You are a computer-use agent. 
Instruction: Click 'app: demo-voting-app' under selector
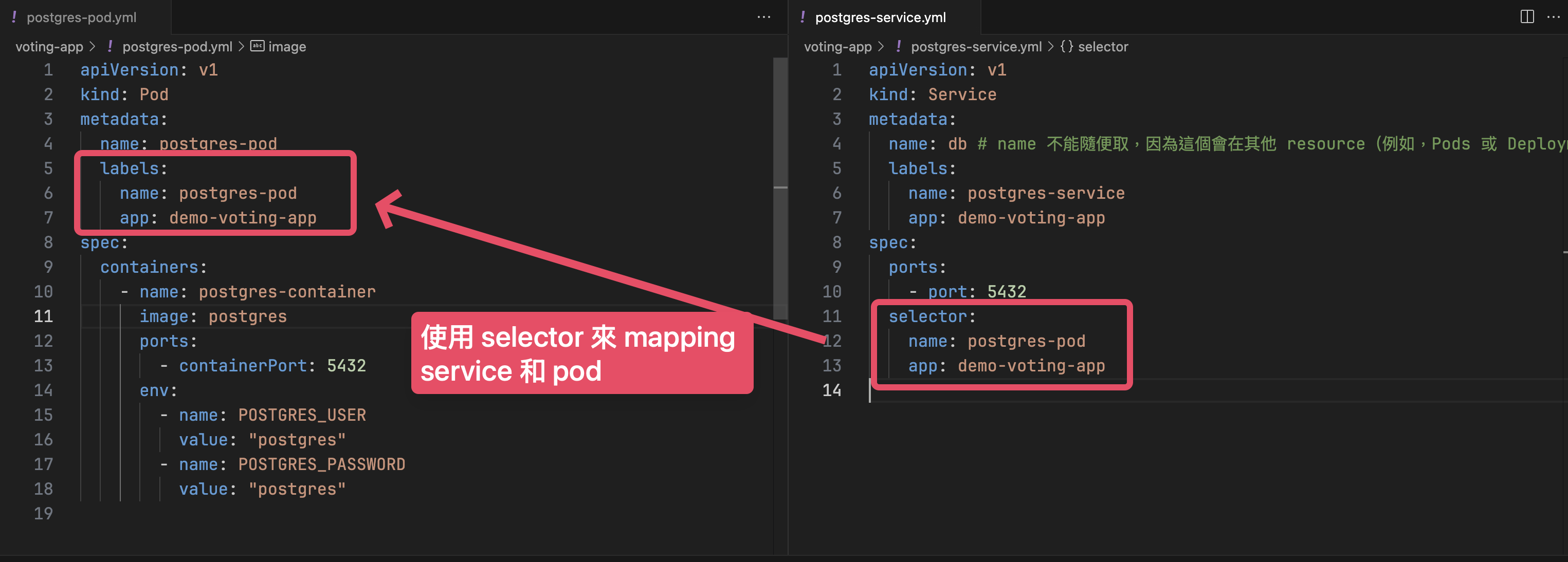click(1007, 366)
